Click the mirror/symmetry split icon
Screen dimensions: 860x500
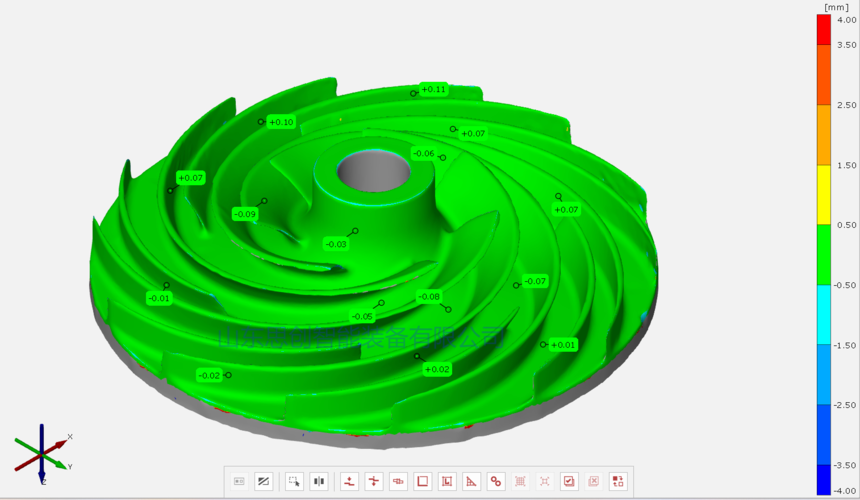(319, 481)
